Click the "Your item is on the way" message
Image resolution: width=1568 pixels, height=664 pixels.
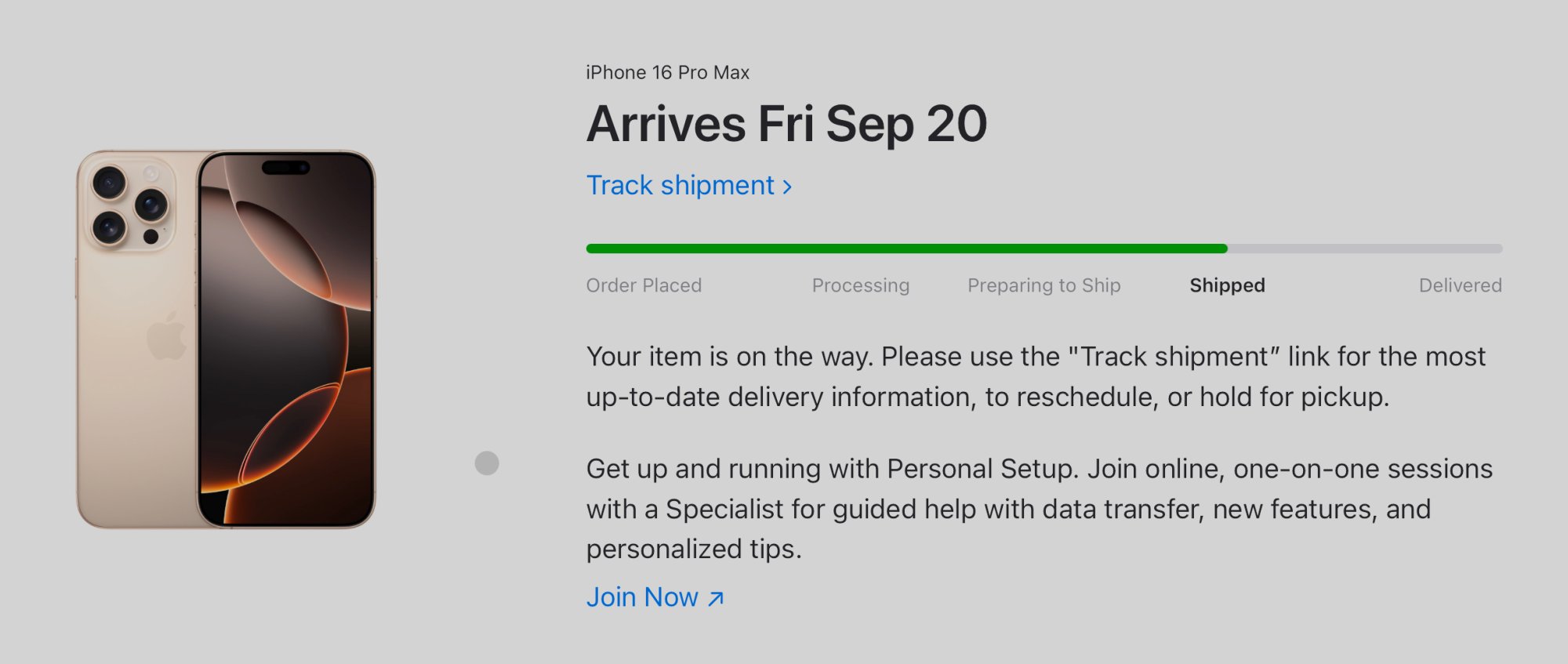pyautogui.click(x=1035, y=376)
